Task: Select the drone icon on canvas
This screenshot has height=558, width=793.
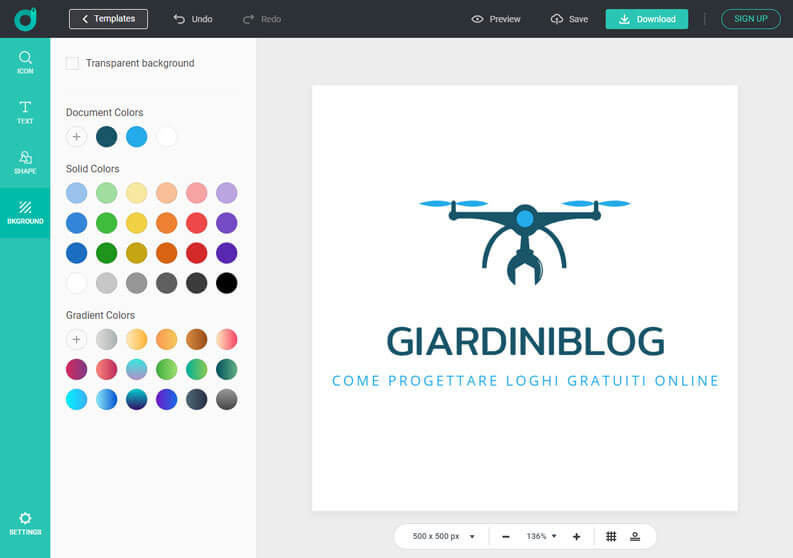Action: (x=524, y=242)
